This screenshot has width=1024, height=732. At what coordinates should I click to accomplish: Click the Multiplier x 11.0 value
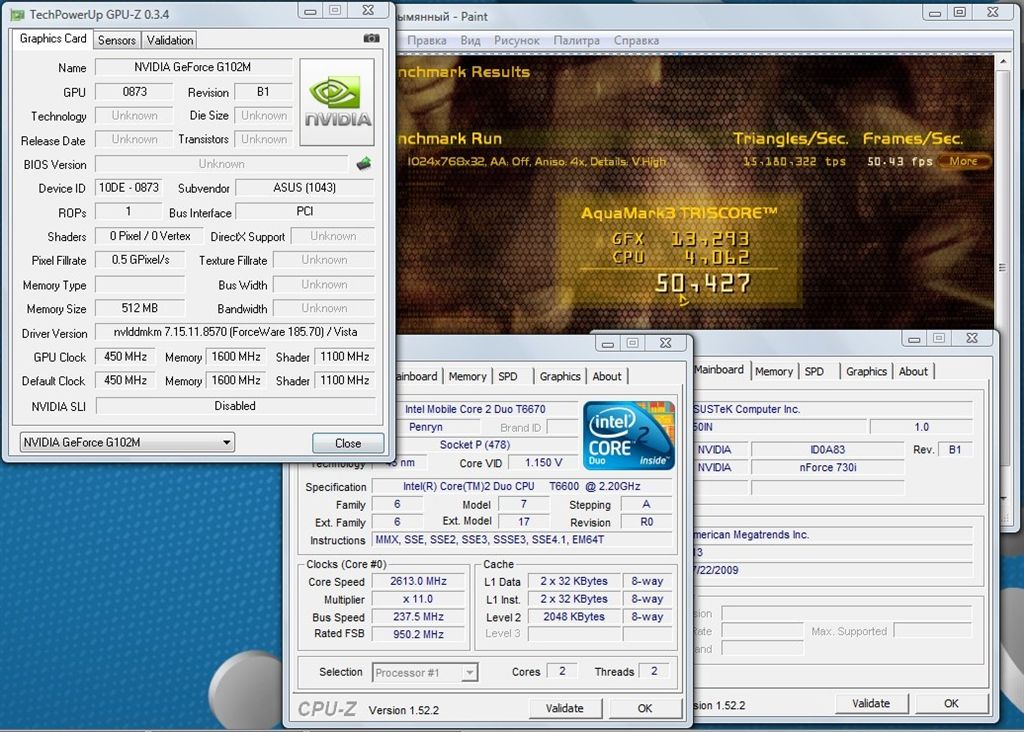418,599
